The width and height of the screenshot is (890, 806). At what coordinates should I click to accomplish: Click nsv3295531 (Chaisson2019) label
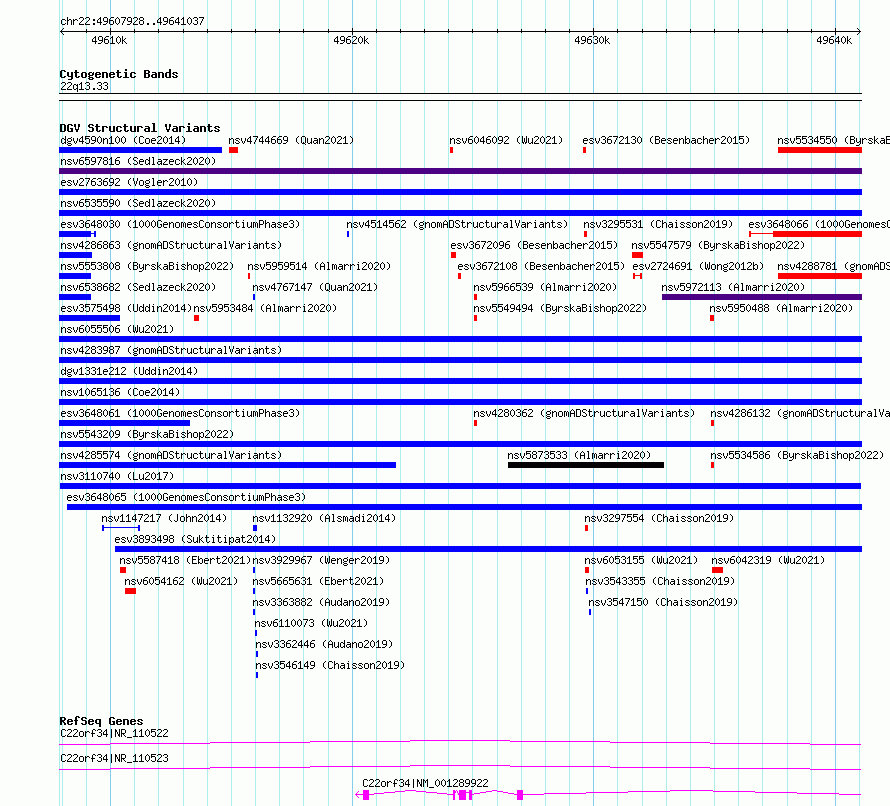pyautogui.click(x=658, y=224)
